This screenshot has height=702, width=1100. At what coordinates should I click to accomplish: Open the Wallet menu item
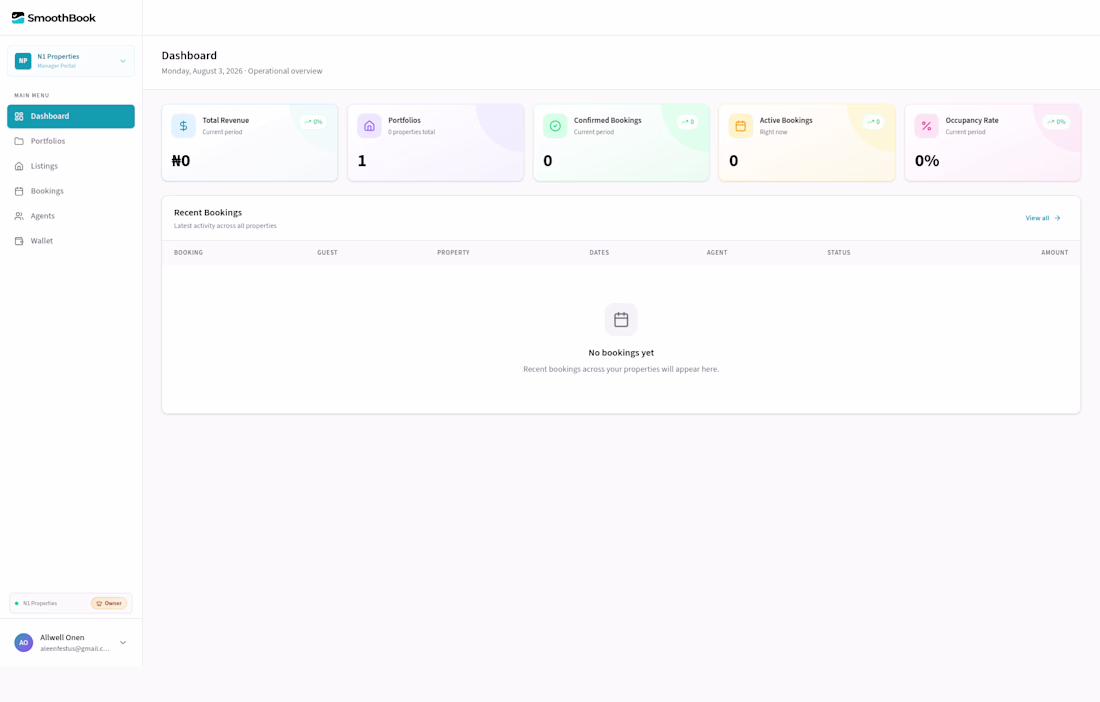pos(71,241)
